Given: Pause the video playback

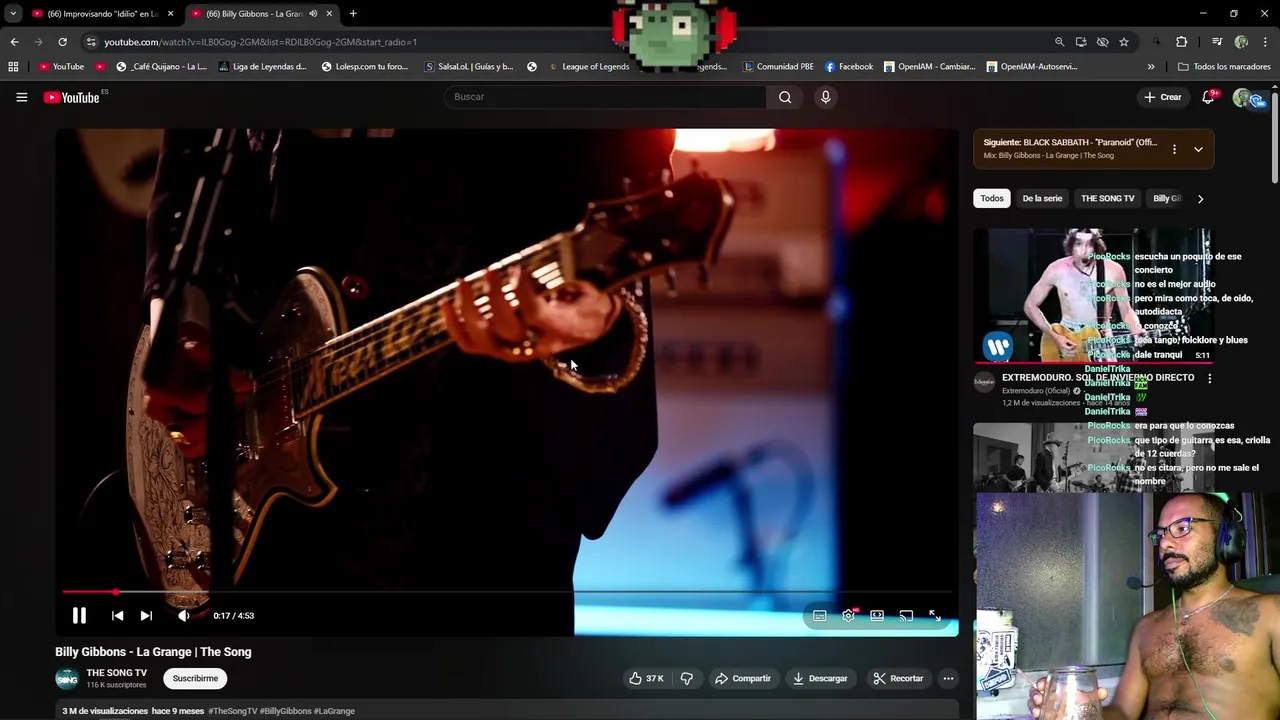Looking at the screenshot, I should [x=79, y=616].
